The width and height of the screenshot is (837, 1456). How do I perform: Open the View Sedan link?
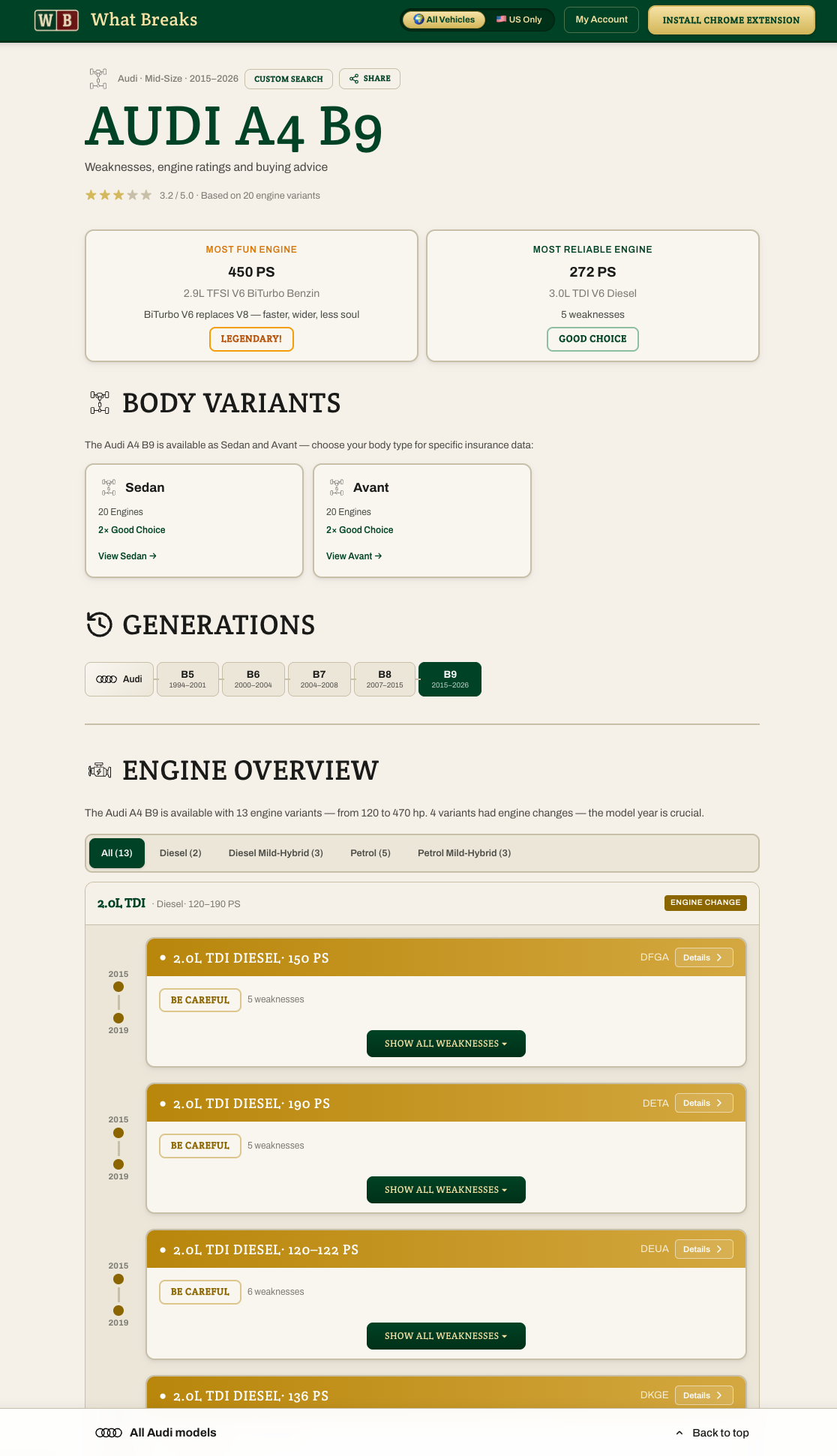pos(127,556)
